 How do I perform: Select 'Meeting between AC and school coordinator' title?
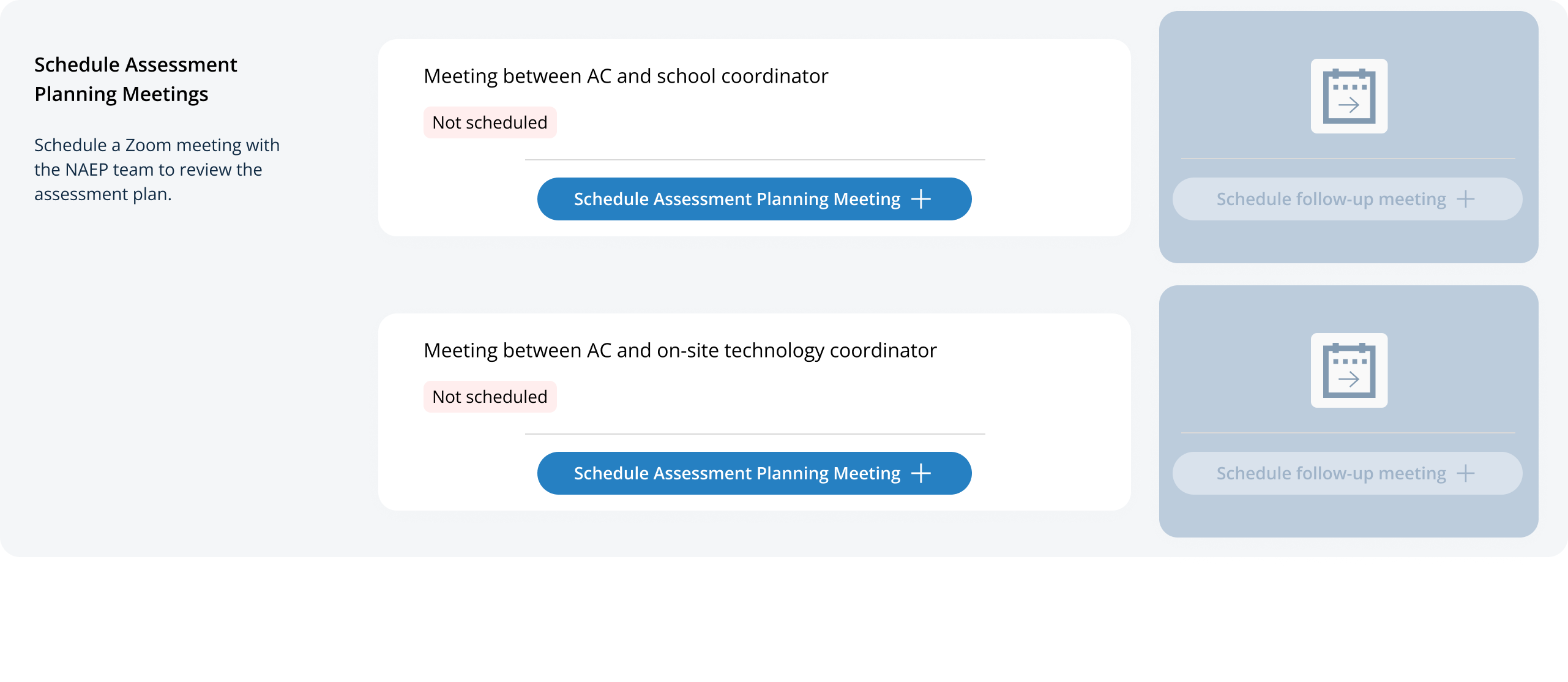625,76
